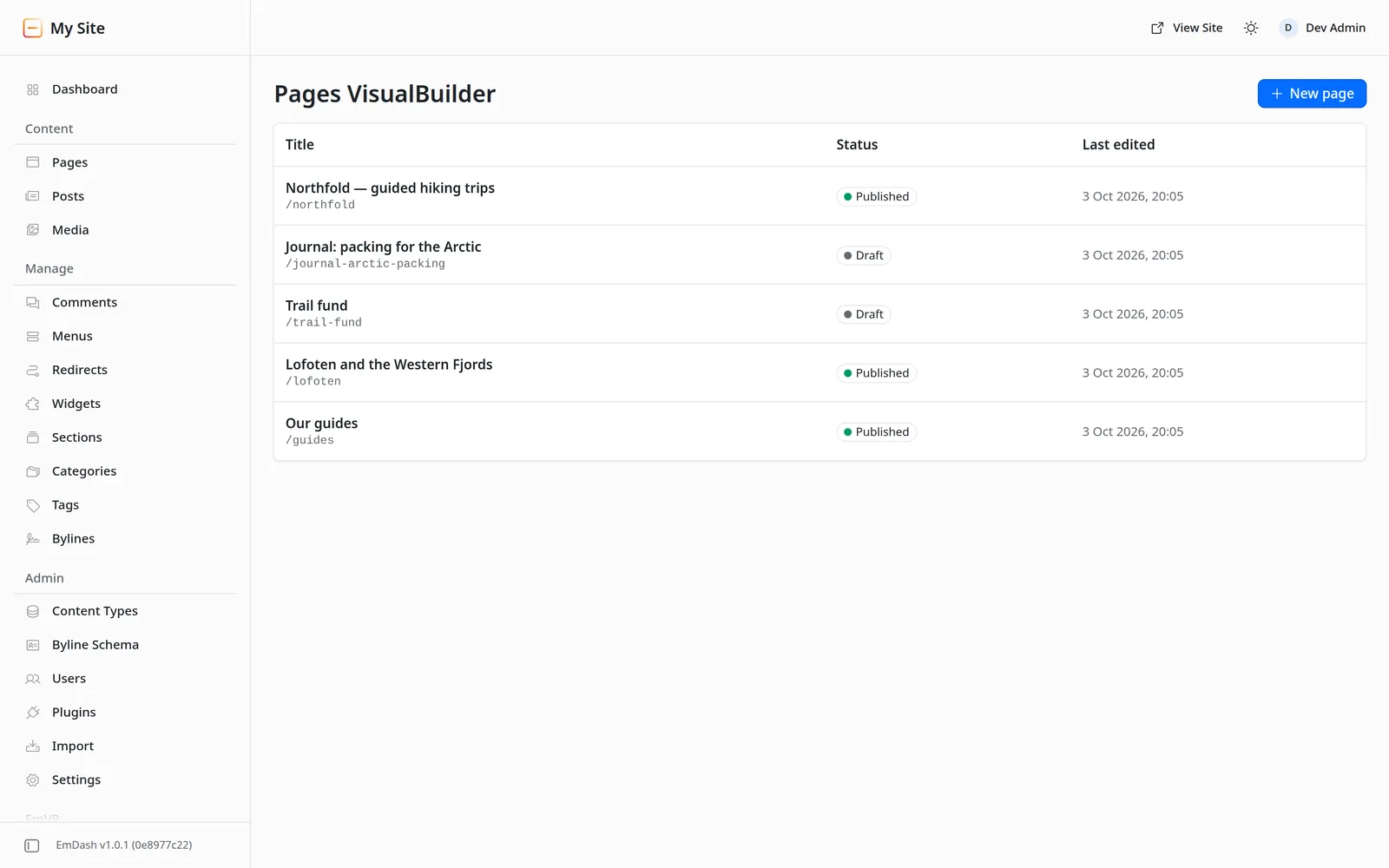
Task: Click the Status column header
Action: pyautogui.click(x=857, y=145)
